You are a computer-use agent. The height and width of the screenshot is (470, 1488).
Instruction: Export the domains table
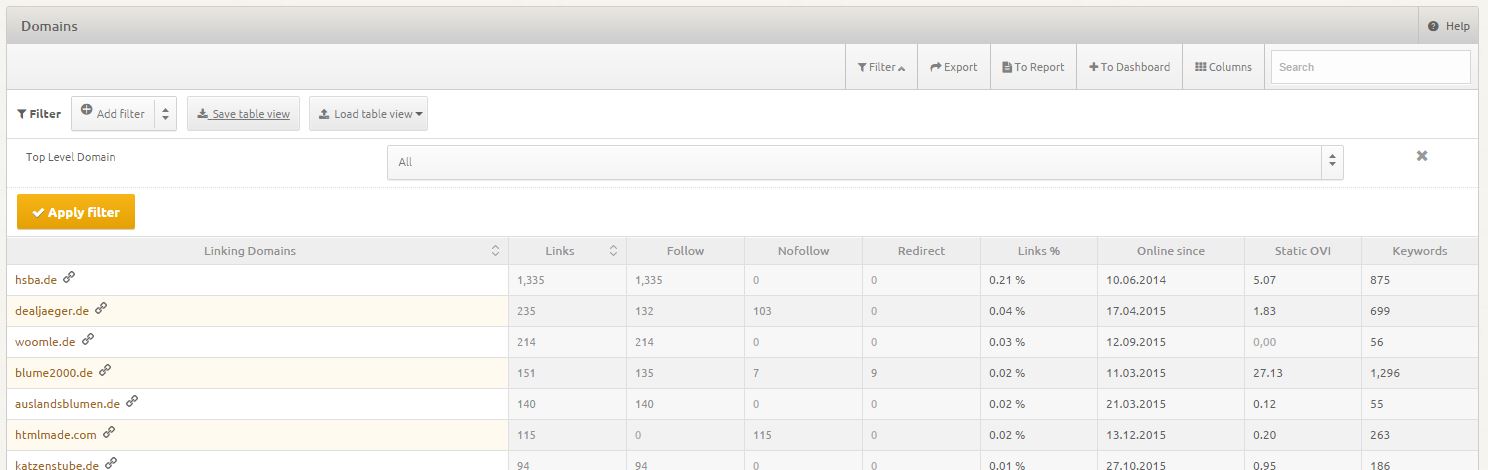(954, 67)
